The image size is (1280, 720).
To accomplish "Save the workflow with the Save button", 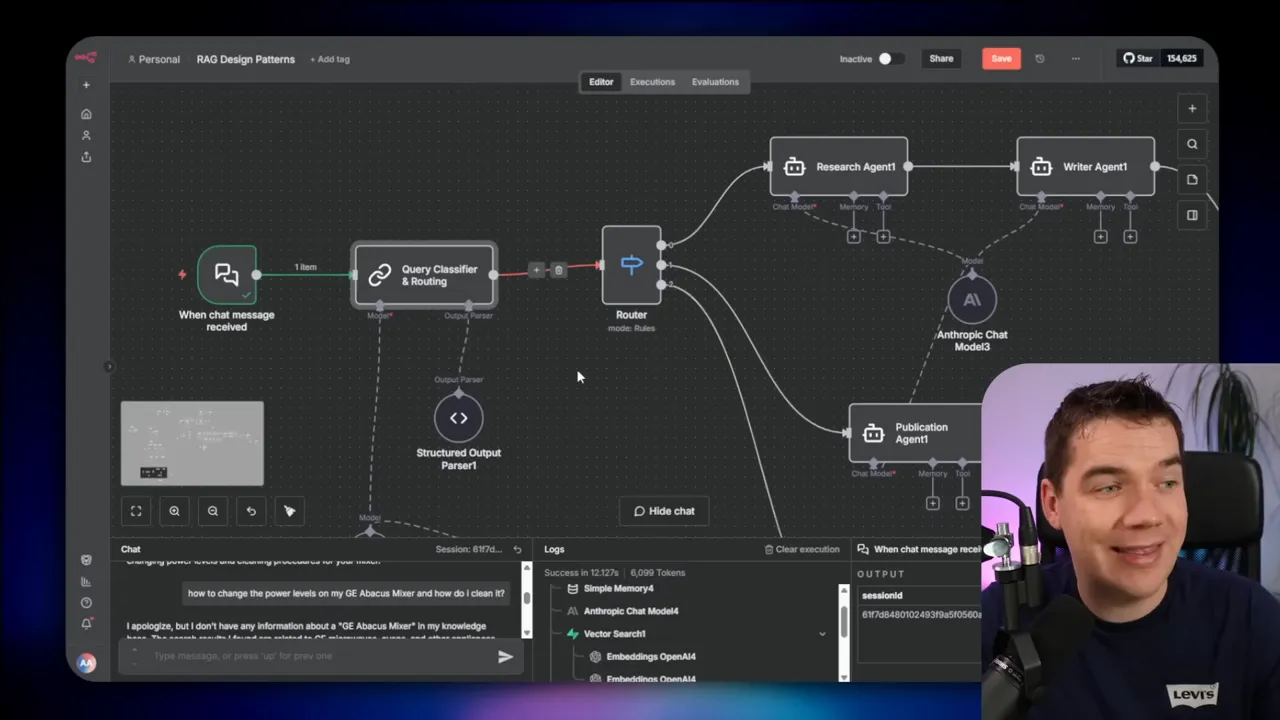I will pos(1001,58).
